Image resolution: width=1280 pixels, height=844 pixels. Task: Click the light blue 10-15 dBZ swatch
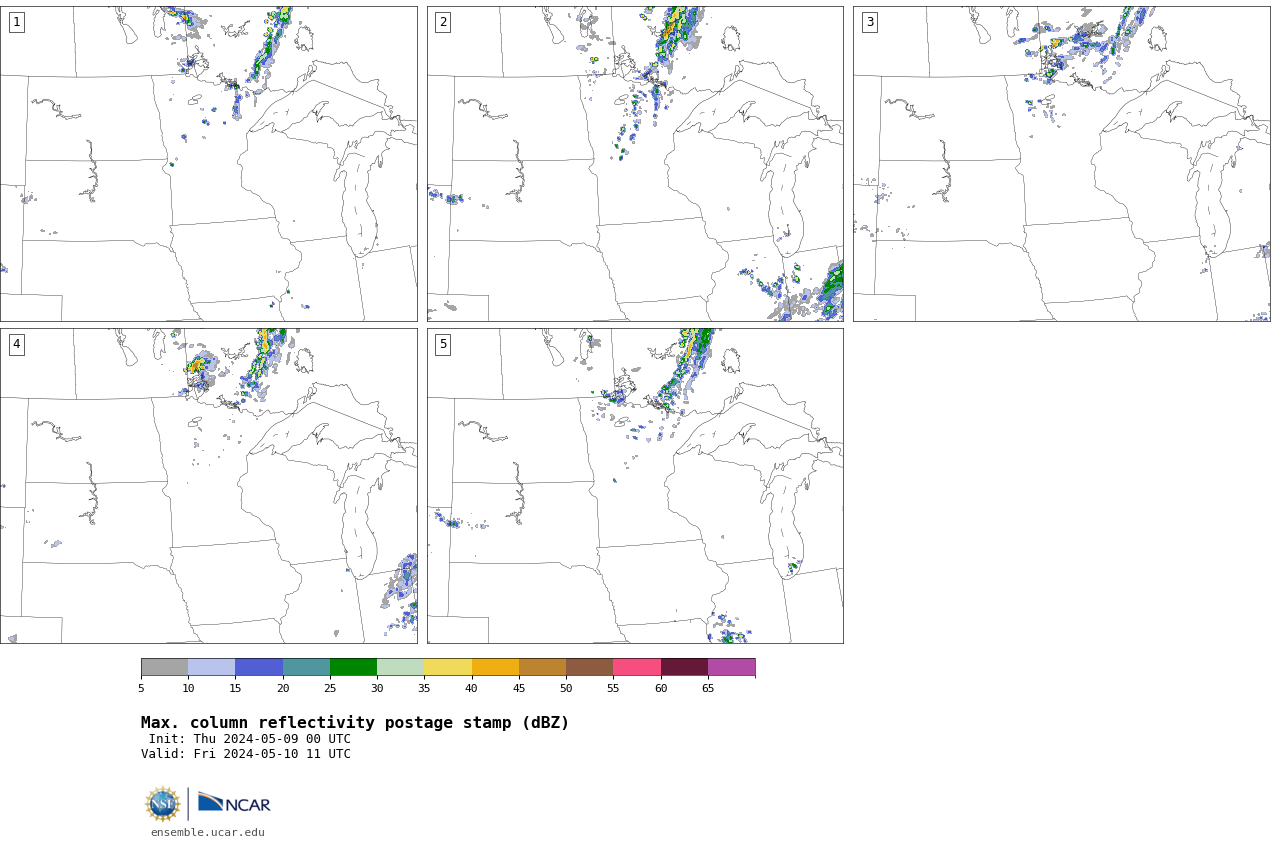pyautogui.click(x=211, y=667)
